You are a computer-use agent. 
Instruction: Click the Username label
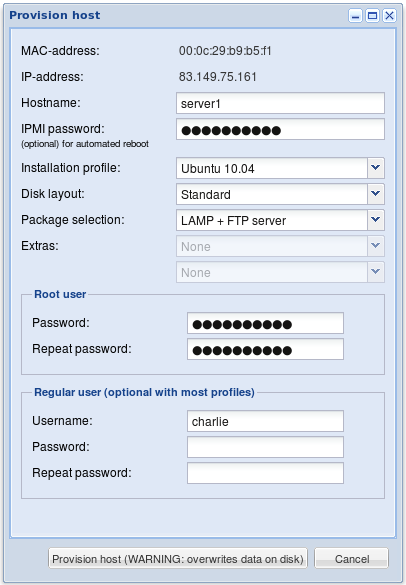(x=62, y=421)
